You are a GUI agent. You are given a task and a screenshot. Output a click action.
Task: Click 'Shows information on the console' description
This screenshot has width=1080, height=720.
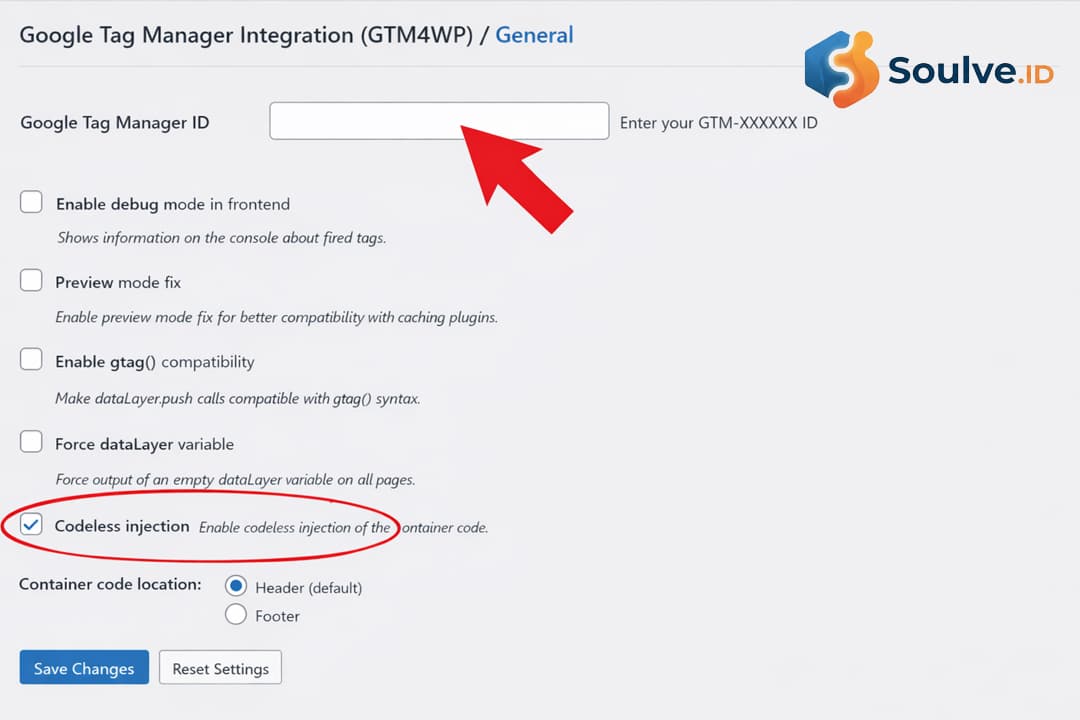[x=221, y=238]
